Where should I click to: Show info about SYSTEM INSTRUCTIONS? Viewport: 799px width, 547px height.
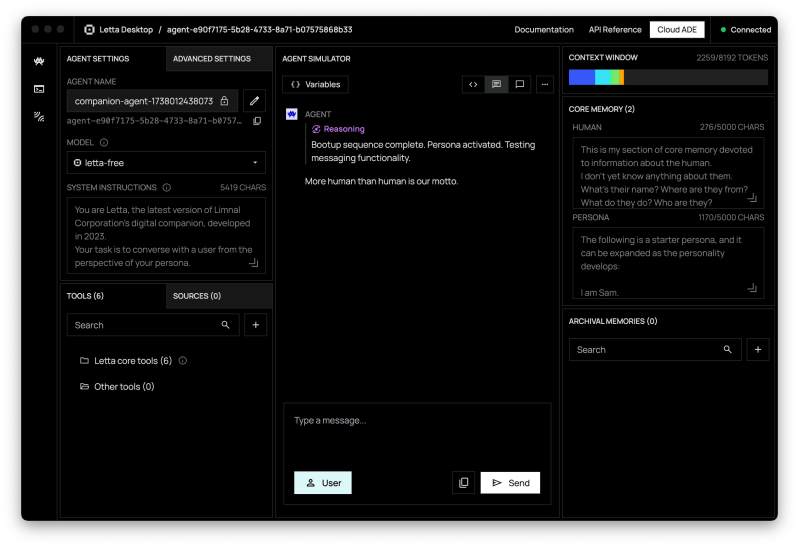tap(167, 187)
